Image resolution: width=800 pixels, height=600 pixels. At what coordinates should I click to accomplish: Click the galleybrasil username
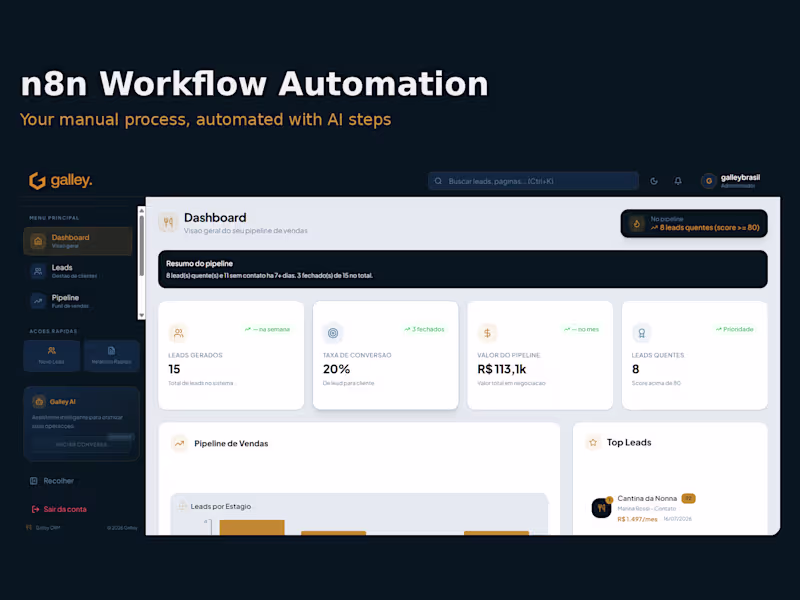740,178
